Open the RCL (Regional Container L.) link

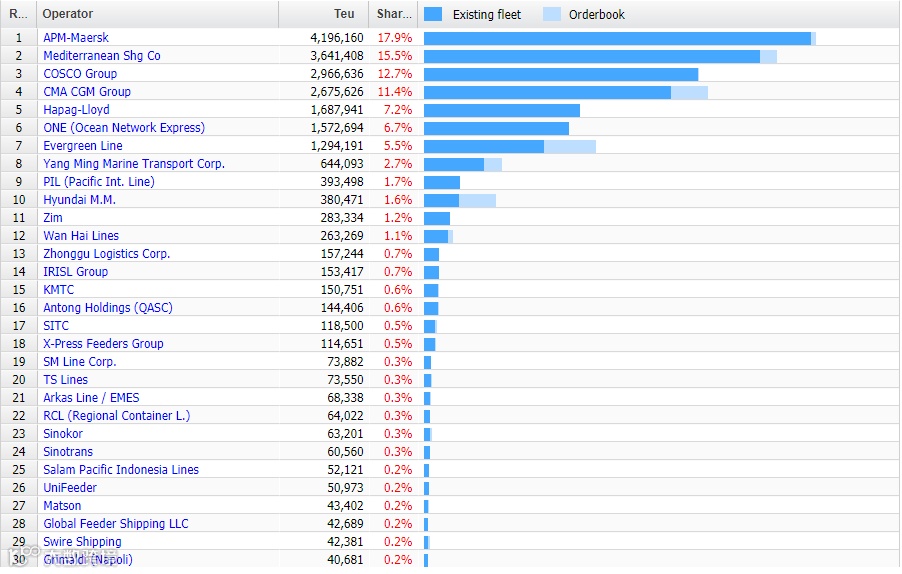(117, 416)
